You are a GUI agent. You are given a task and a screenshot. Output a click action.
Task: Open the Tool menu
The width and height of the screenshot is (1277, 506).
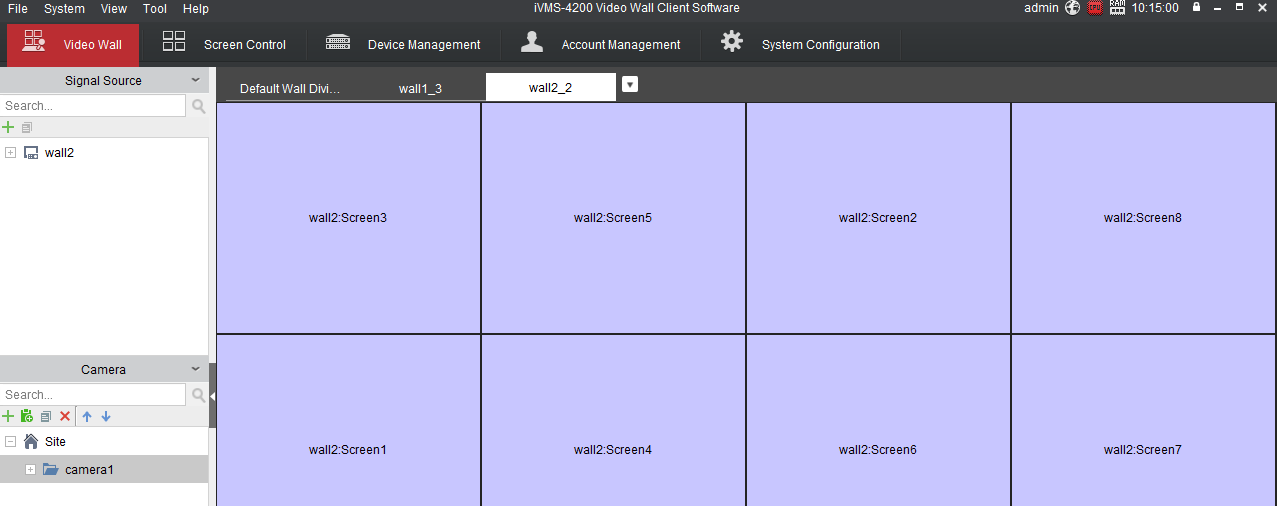point(155,8)
